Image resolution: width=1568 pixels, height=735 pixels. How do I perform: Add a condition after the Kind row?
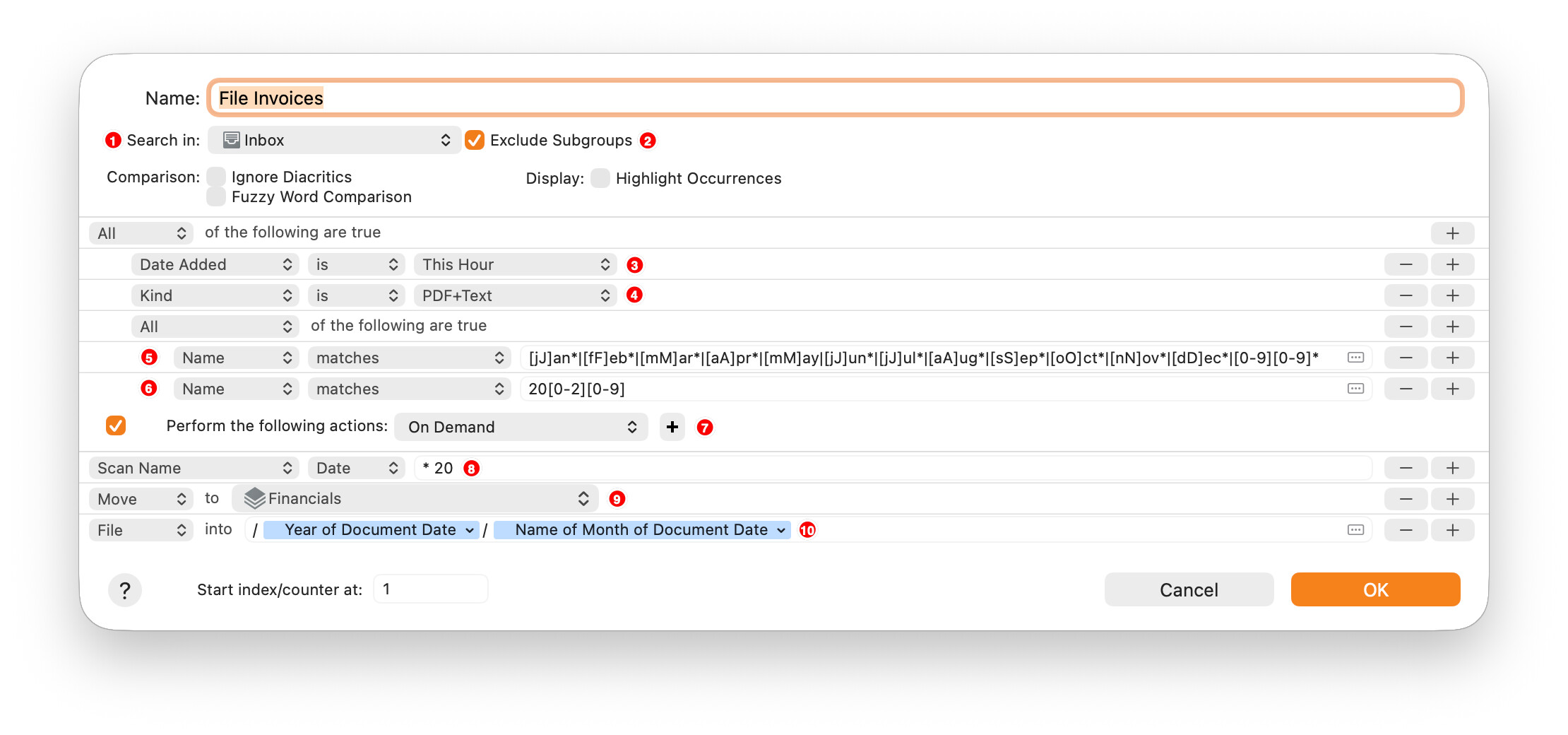tap(1452, 295)
